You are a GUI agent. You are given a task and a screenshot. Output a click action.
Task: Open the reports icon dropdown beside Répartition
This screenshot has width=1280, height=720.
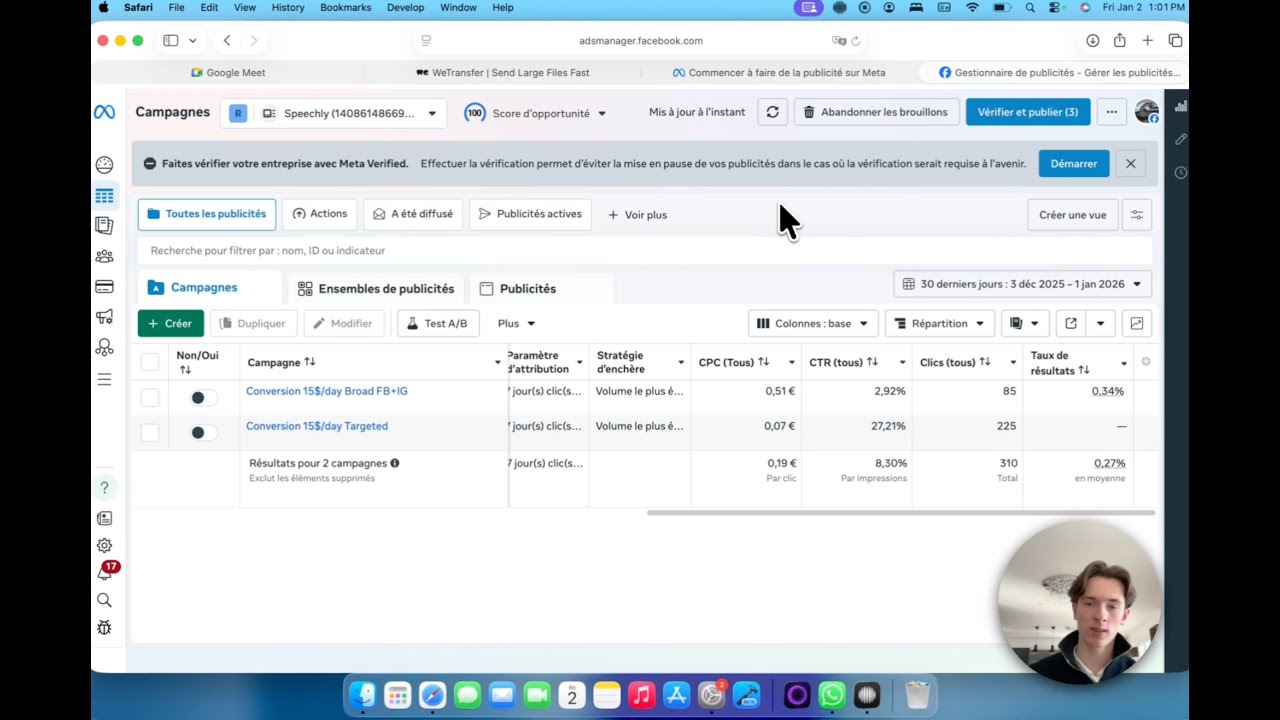click(x=1024, y=323)
